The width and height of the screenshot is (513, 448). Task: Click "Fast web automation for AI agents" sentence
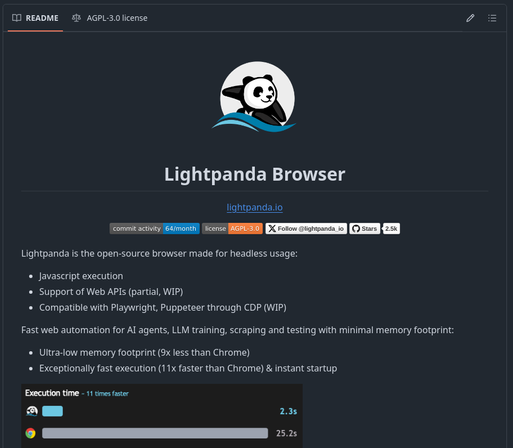(x=237, y=330)
